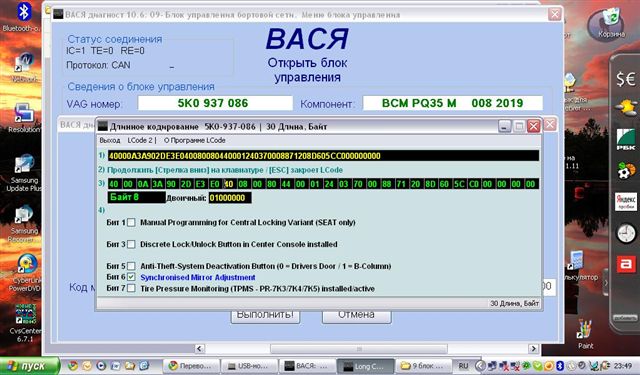Open the Bluetooth desktop icon
The width and height of the screenshot is (640, 375).
(23, 17)
